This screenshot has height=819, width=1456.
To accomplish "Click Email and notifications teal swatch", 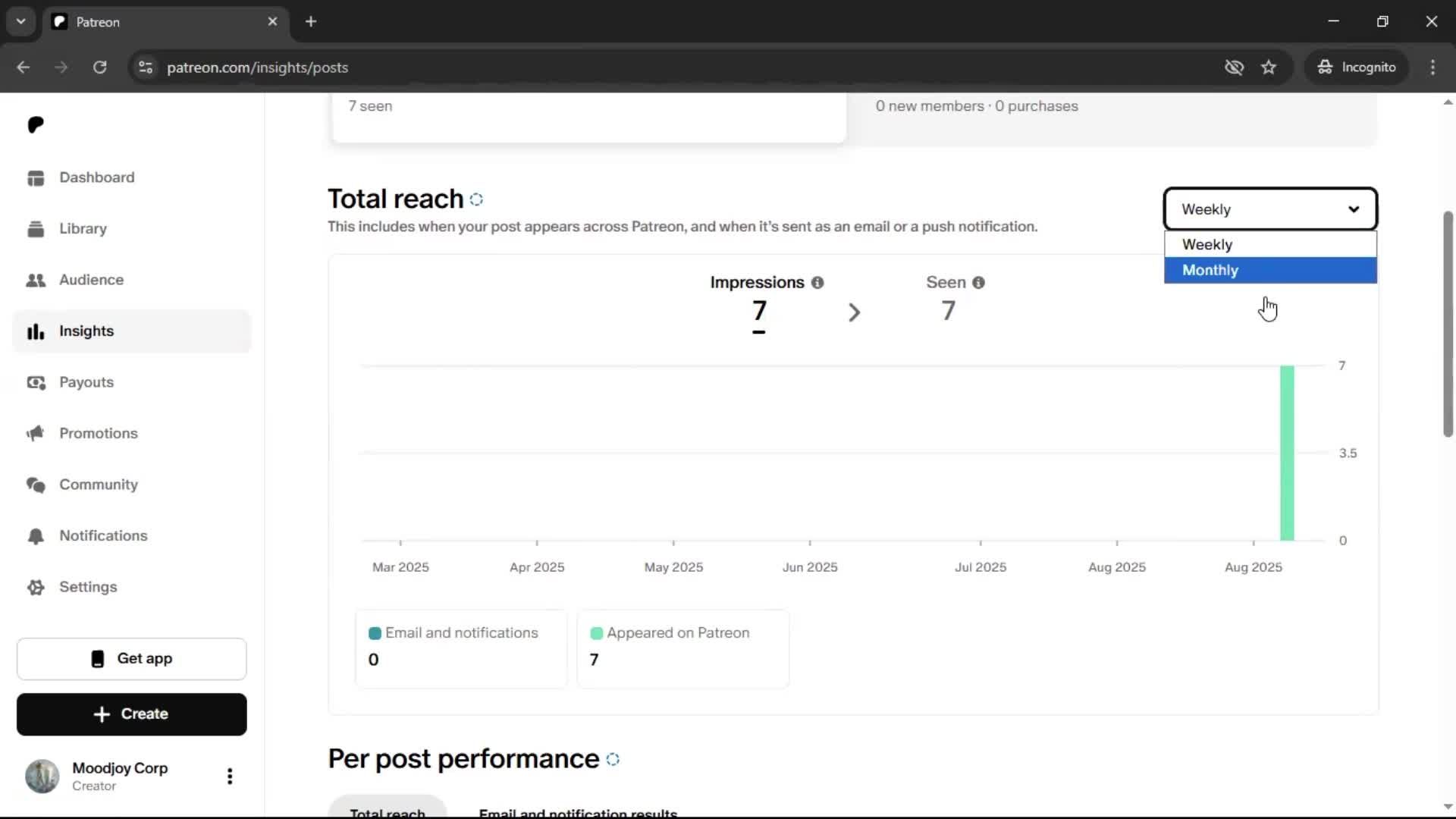I will [375, 633].
